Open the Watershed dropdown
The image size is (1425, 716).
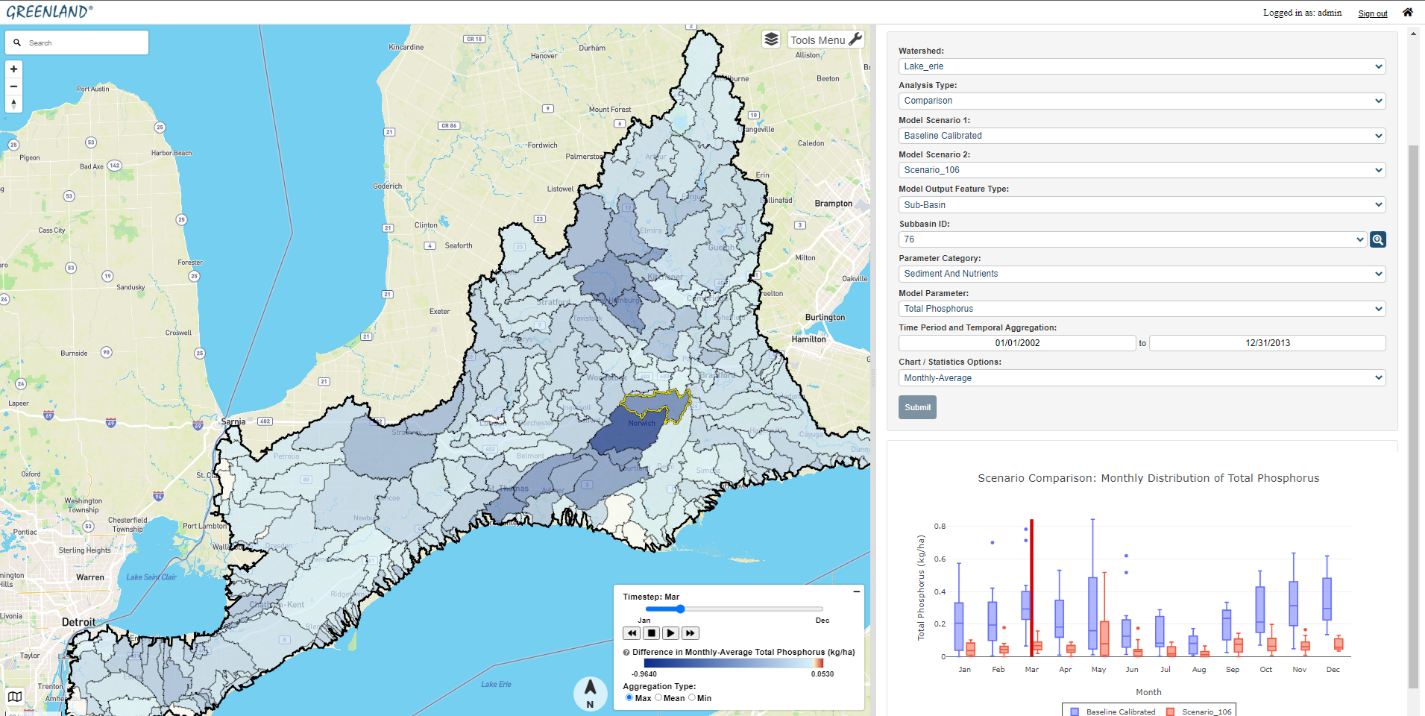click(x=1141, y=67)
